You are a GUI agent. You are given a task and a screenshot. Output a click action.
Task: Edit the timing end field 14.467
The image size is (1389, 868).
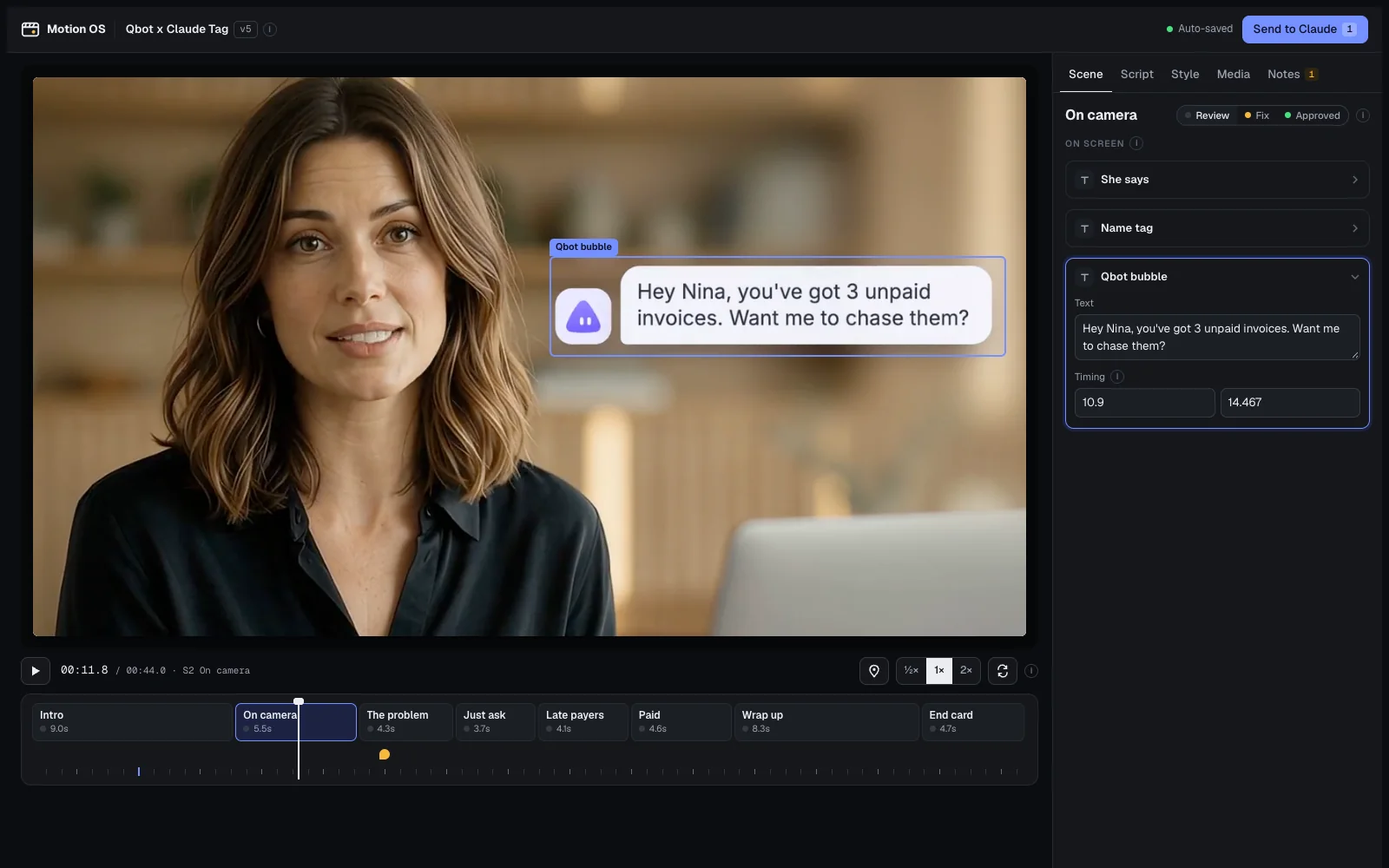1290,403
